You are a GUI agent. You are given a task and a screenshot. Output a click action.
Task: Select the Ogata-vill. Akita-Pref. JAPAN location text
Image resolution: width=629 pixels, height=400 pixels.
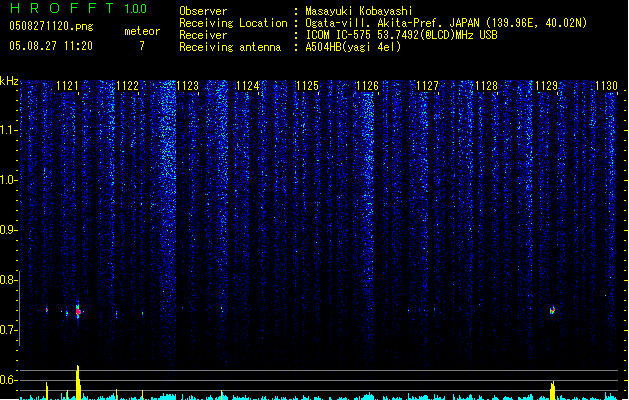446,23
